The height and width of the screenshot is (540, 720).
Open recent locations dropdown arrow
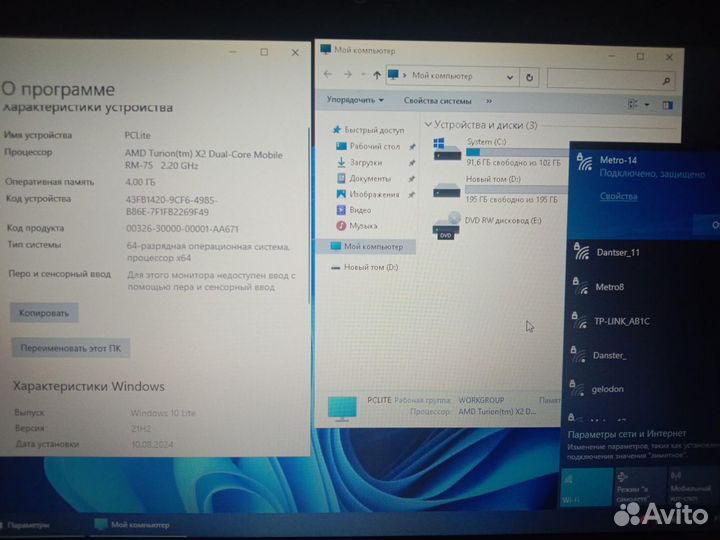tap(363, 74)
